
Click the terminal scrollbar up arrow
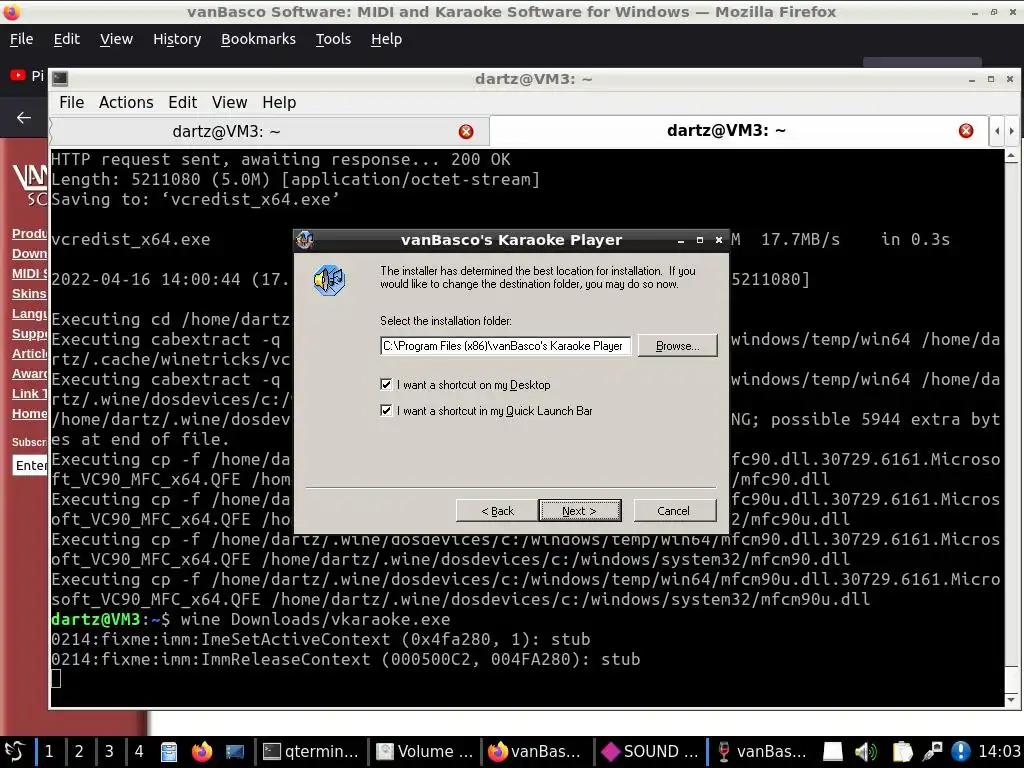tap(1011, 156)
